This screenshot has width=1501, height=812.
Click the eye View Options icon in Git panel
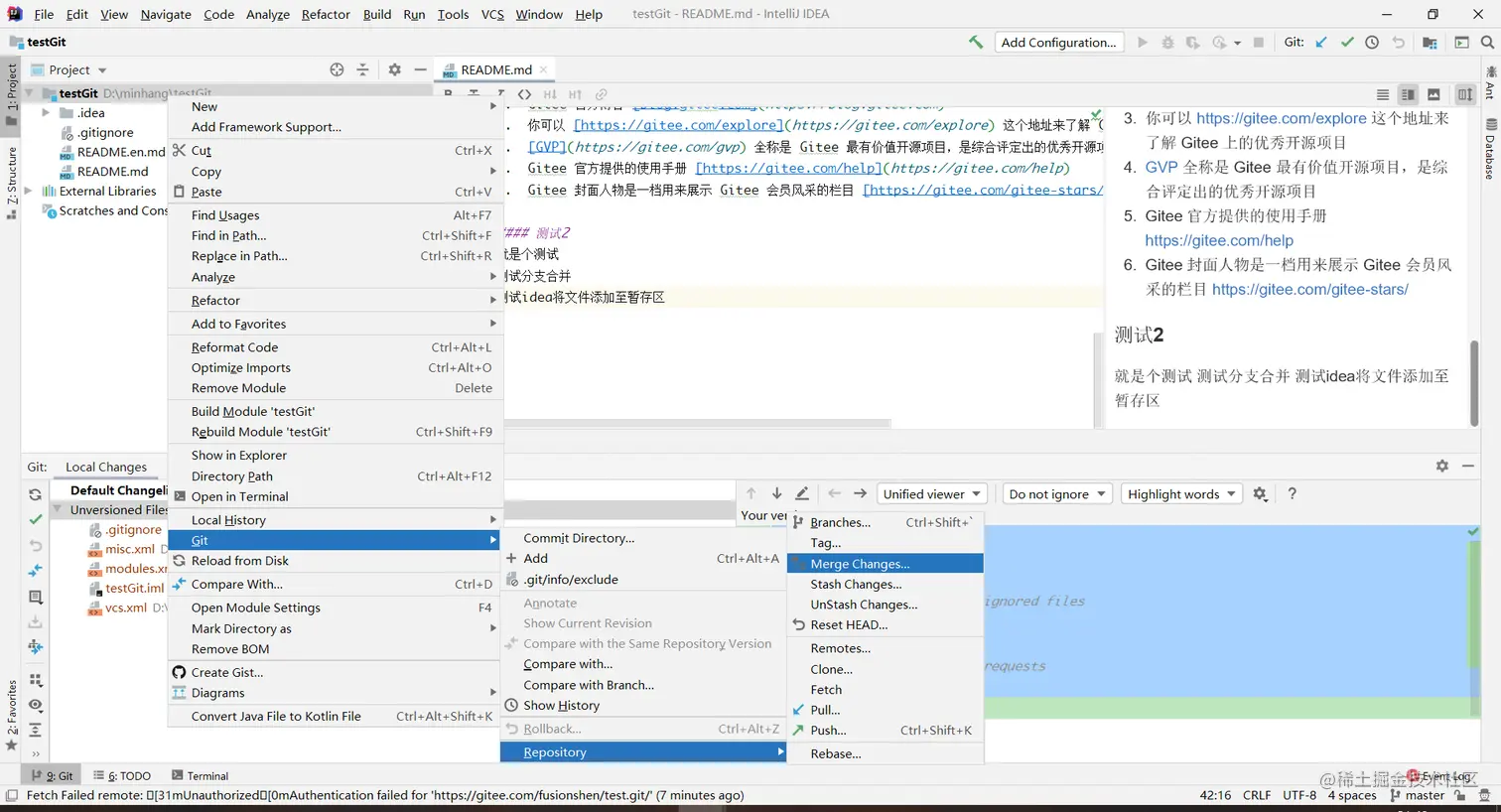35,705
